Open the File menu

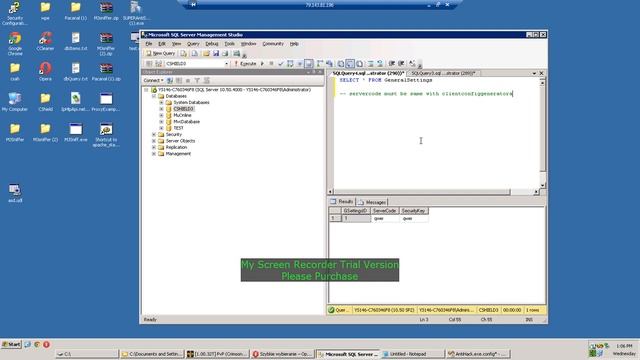149,44
